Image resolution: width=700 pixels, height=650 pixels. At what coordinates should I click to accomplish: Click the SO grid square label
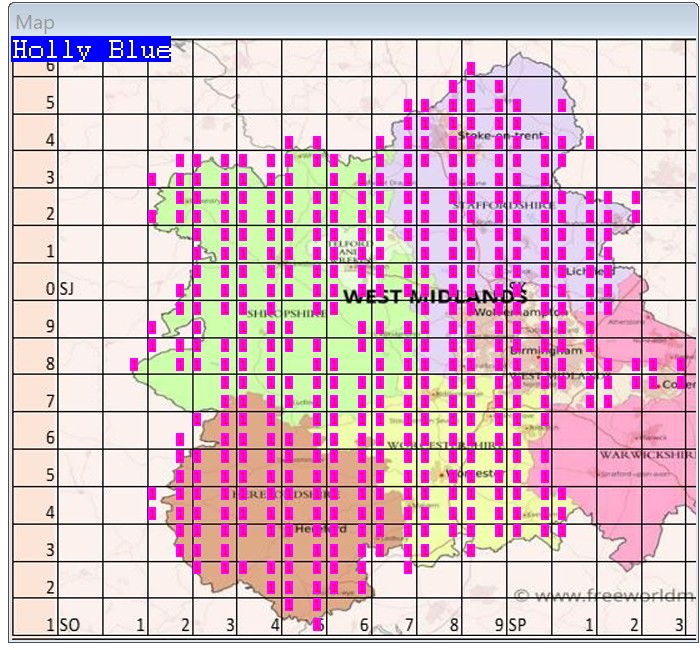click(69, 625)
